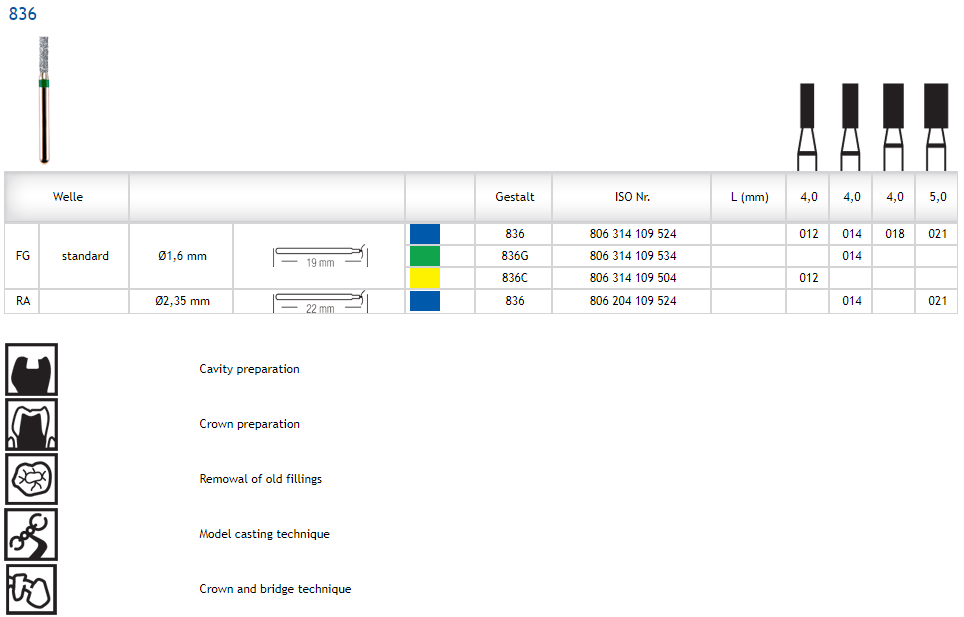Select the yellow grit swatch for 836C
Viewport: 964px width, 617px height.
425,278
